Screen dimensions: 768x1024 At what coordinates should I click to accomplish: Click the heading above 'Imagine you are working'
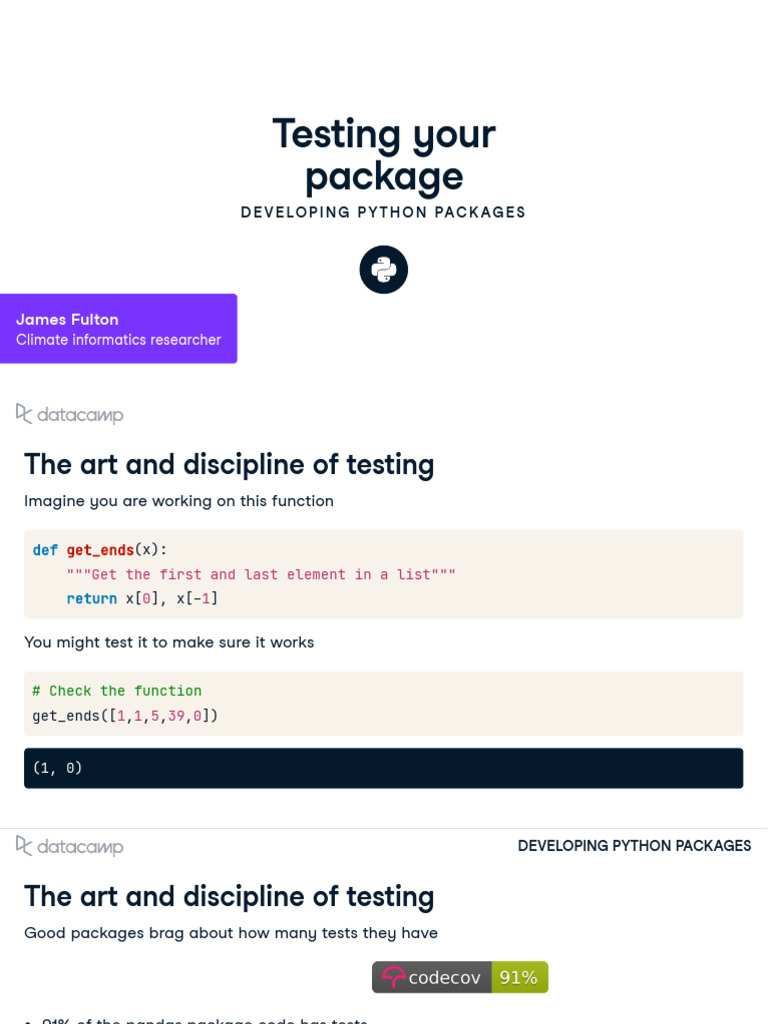click(x=229, y=465)
